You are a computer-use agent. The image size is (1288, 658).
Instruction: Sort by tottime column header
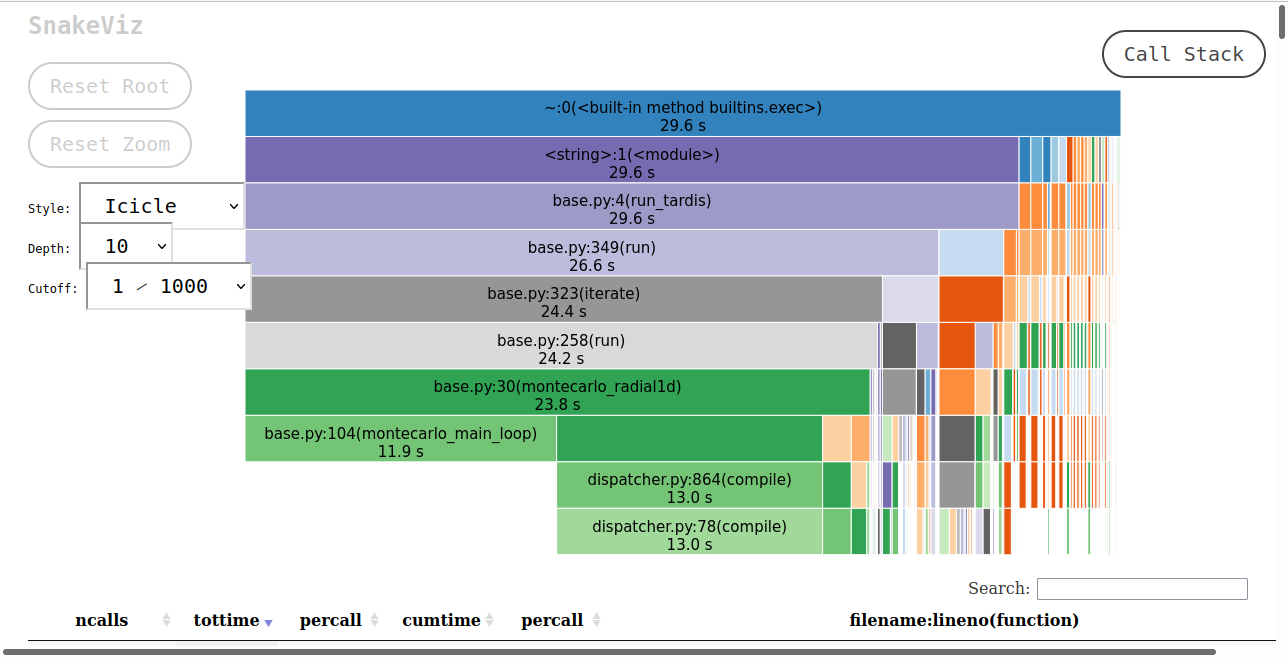(227, 620)
